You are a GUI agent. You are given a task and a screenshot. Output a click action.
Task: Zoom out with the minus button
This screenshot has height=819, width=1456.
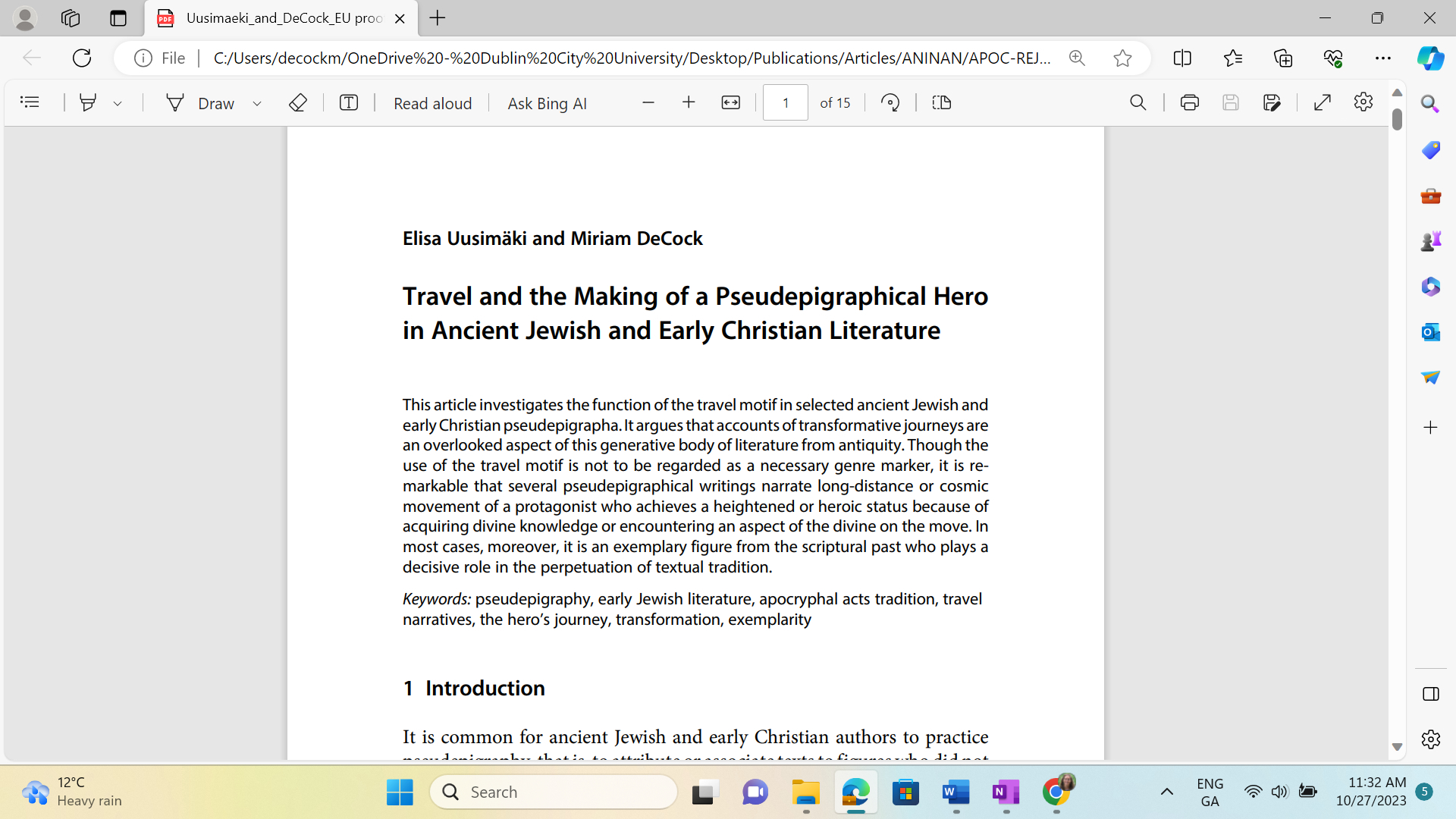pyautogui.click(x=648, y=102)
